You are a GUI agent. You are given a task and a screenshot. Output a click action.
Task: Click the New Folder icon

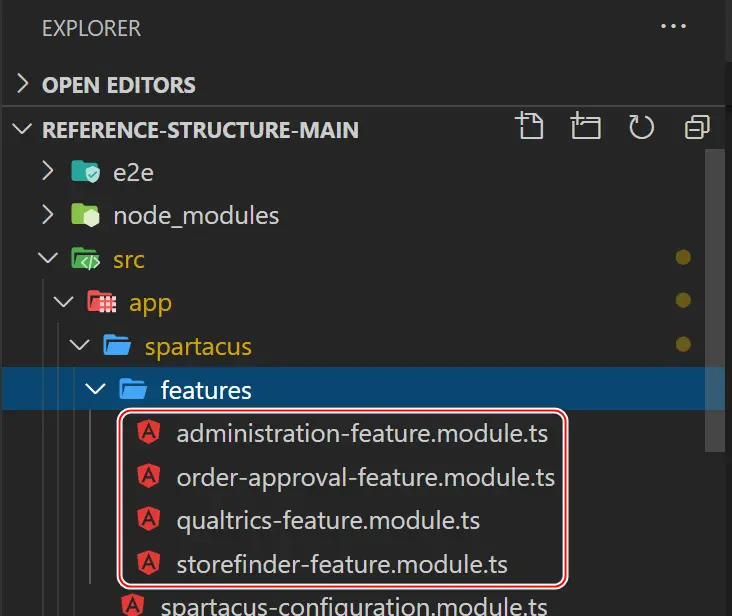tap(585, 127)
